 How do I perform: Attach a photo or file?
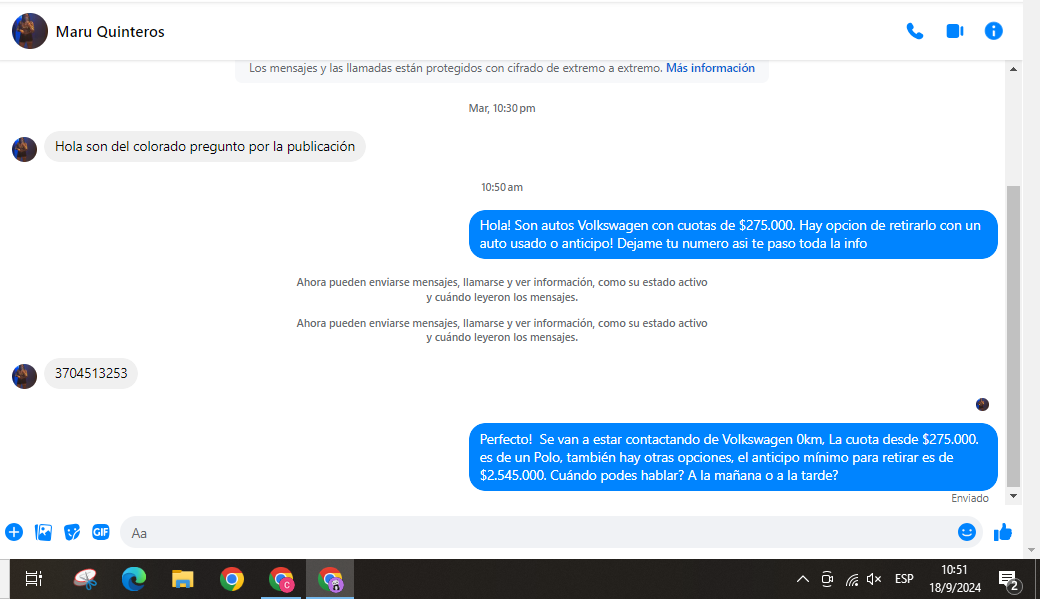(43, 532)
